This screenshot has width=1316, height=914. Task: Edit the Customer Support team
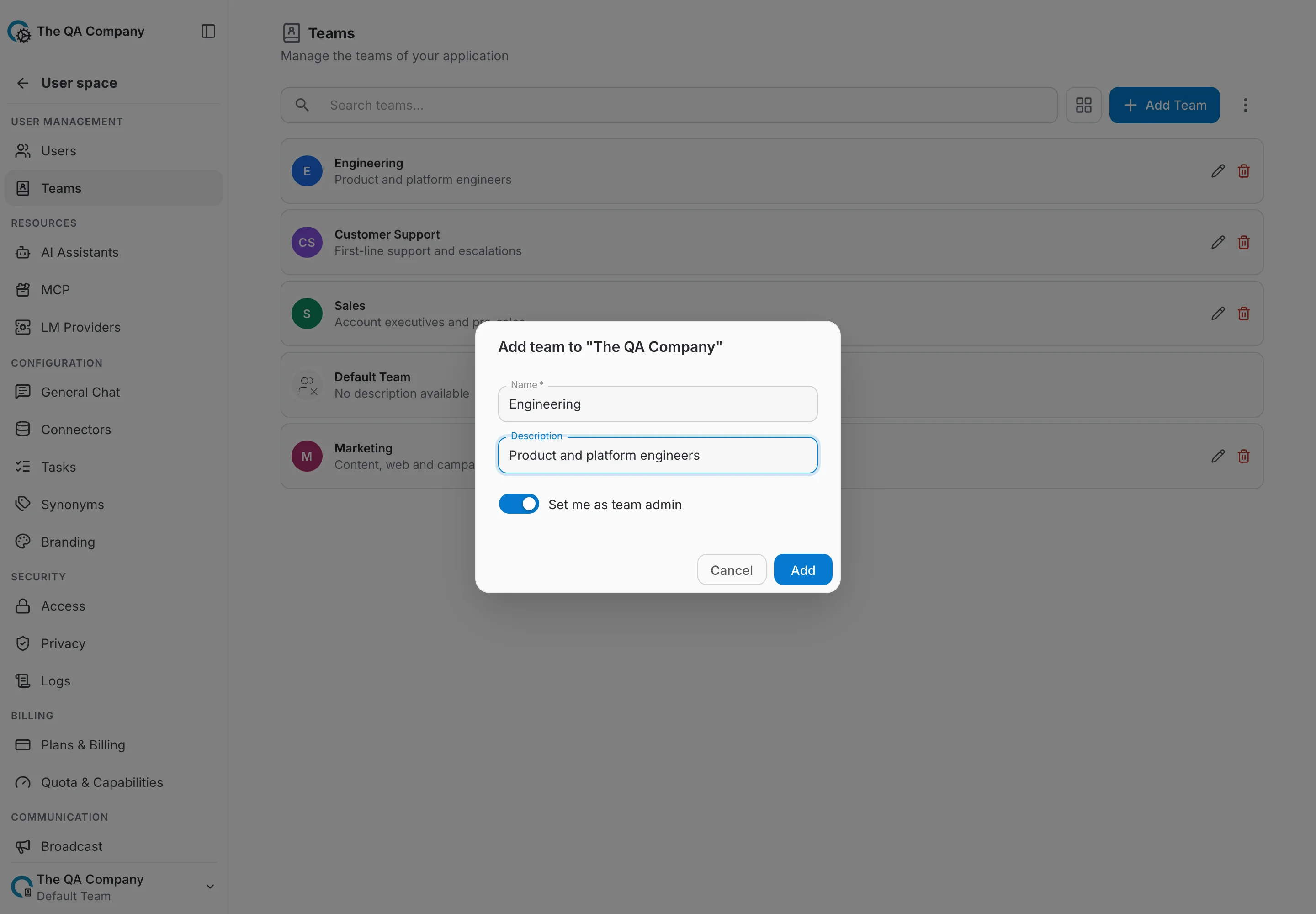pyautogui.click(x=1217, y=242)
